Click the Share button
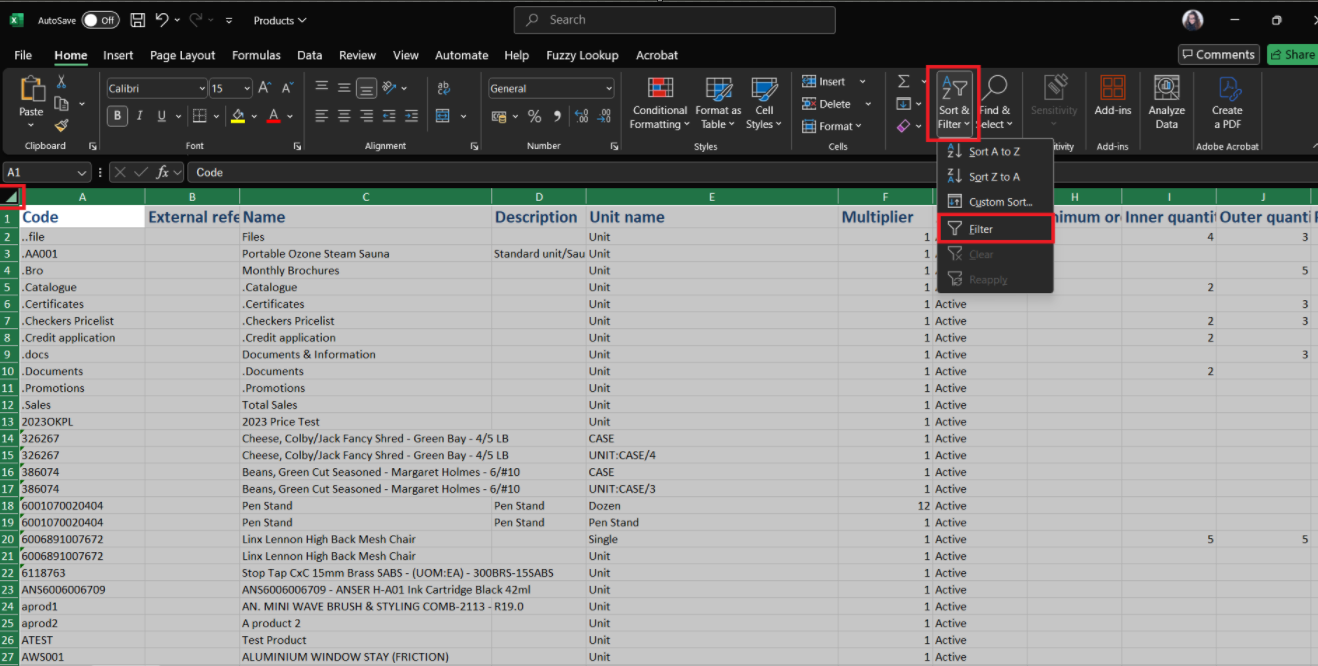The width and height of the screenshot is (1318, 666). click(x=1291, y=55)
